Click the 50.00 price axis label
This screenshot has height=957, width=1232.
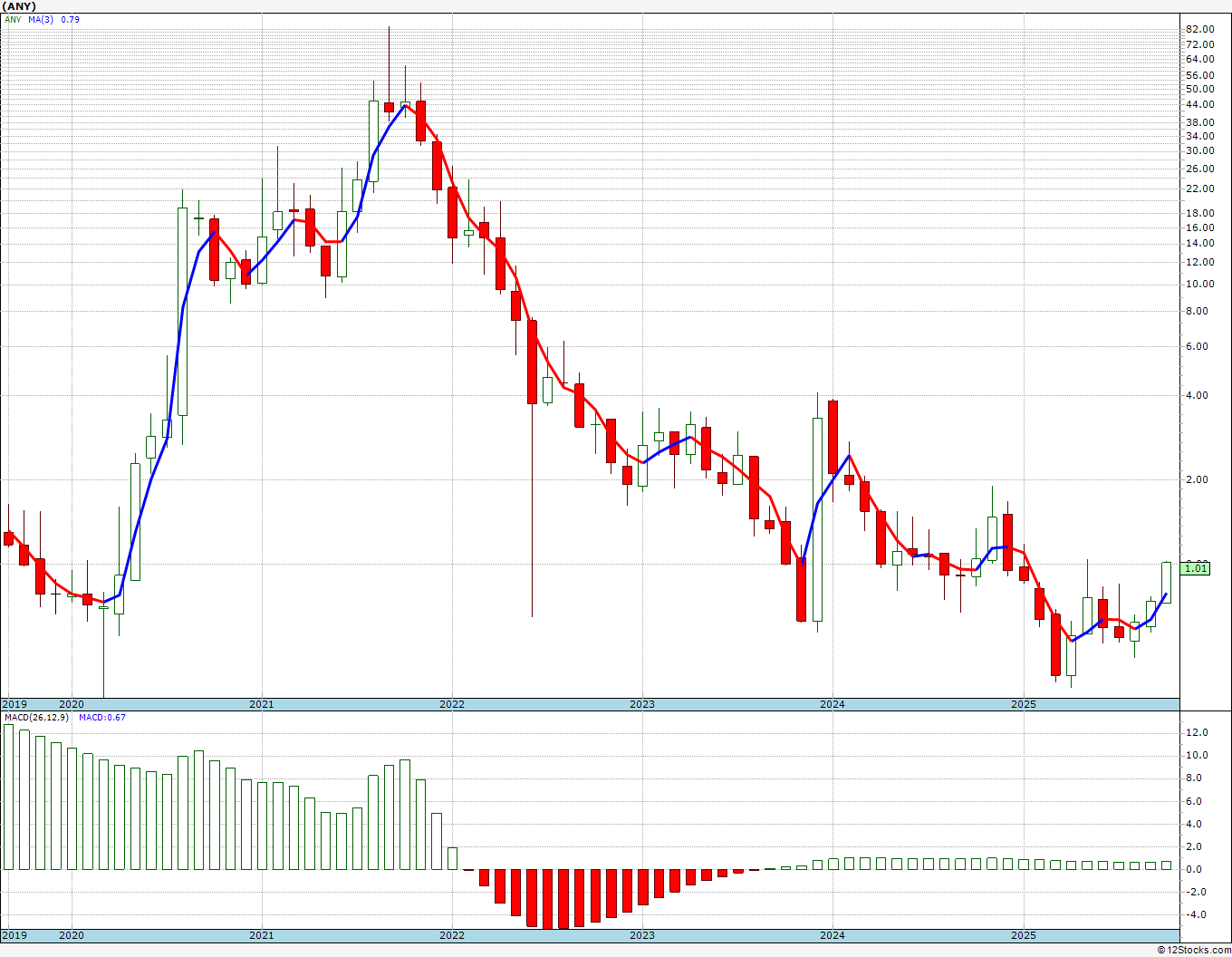1199,90
